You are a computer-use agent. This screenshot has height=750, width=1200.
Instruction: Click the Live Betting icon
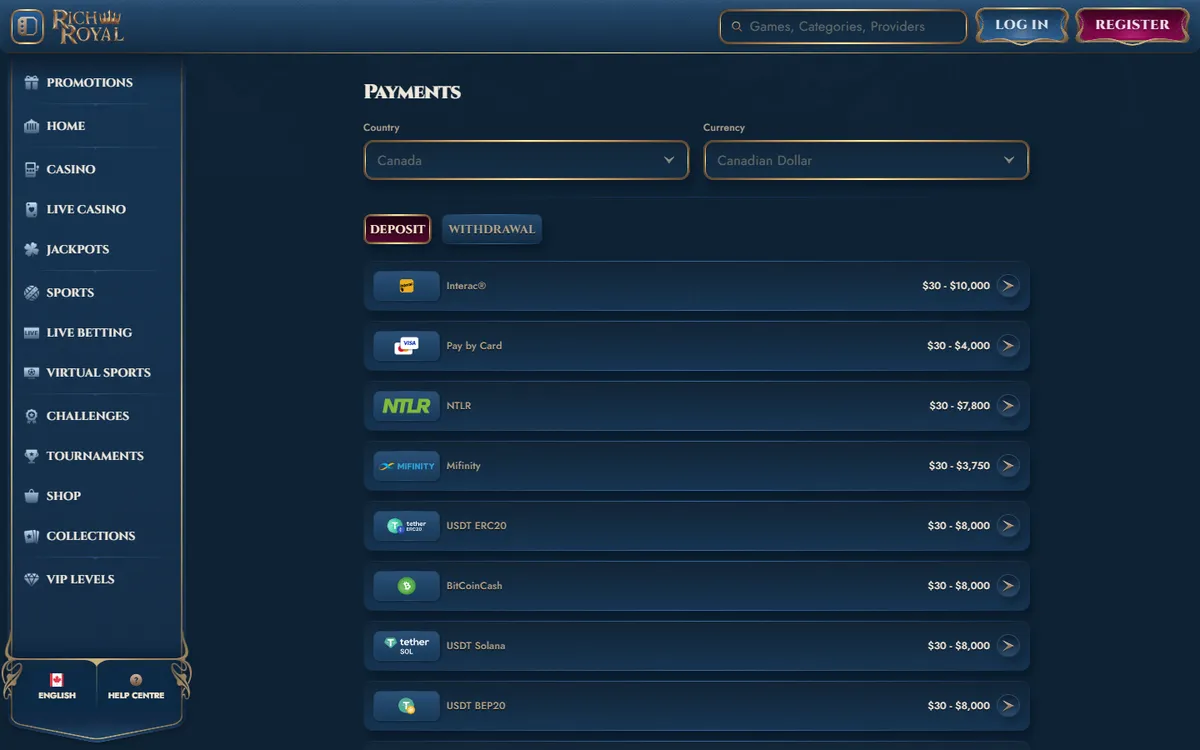[31, 333]
